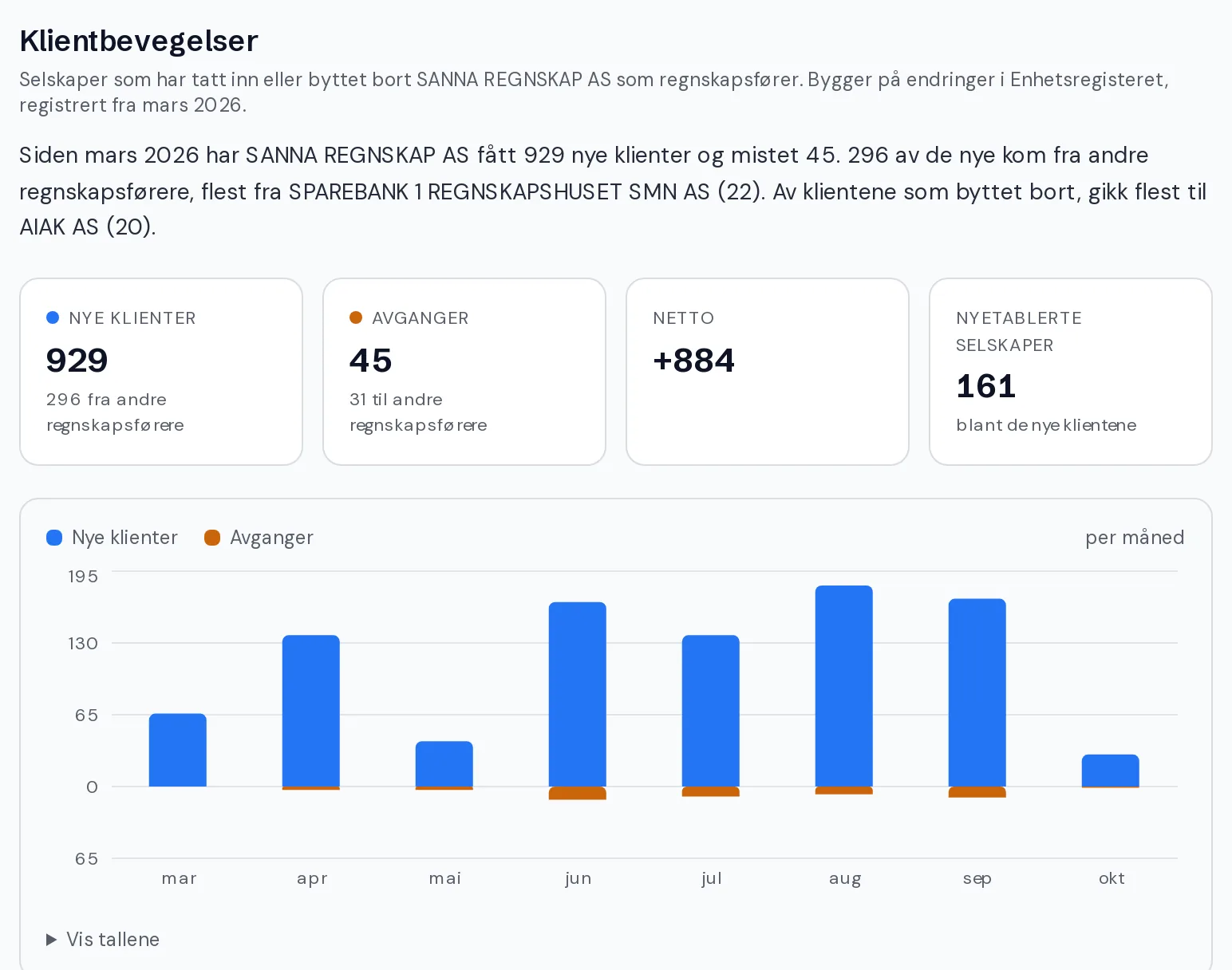Expand the 'Vis tallene' disclosure triangle
This screenshot has width=1232, height=970.
(x=52, y=940)
